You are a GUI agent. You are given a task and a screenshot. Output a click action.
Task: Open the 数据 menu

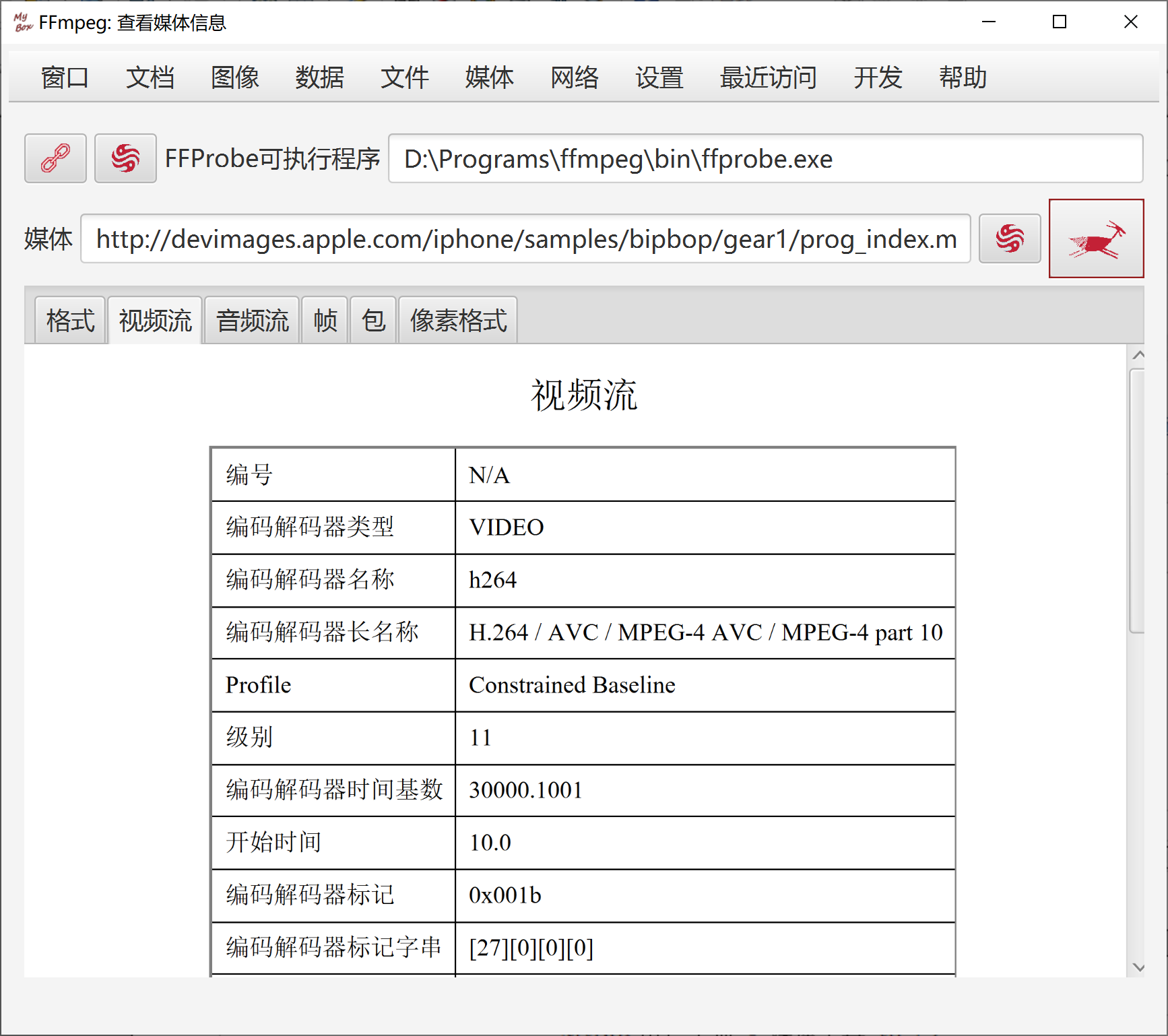coord(320,77)
